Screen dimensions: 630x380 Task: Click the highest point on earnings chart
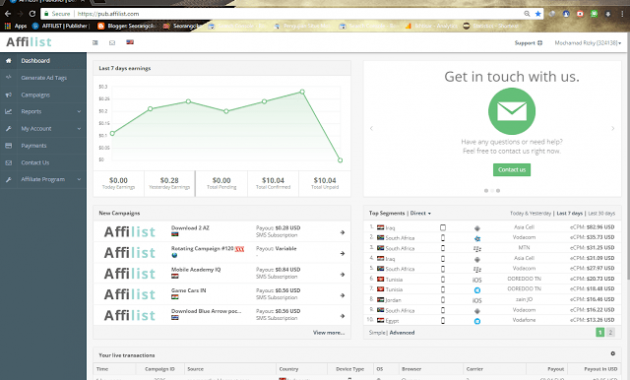[302, 92]
